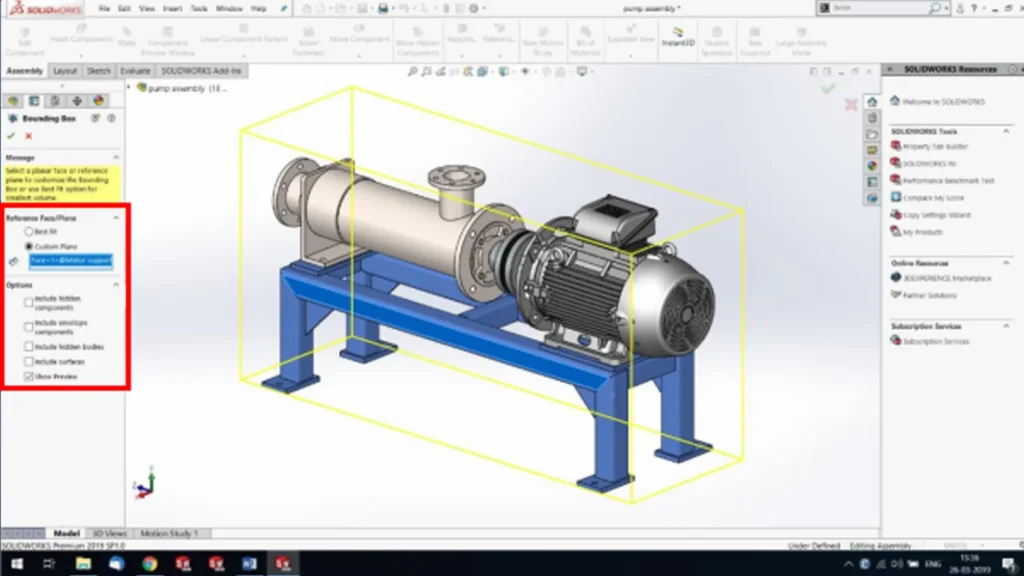Click the confirmation corner green checkmark

[828, 88]
